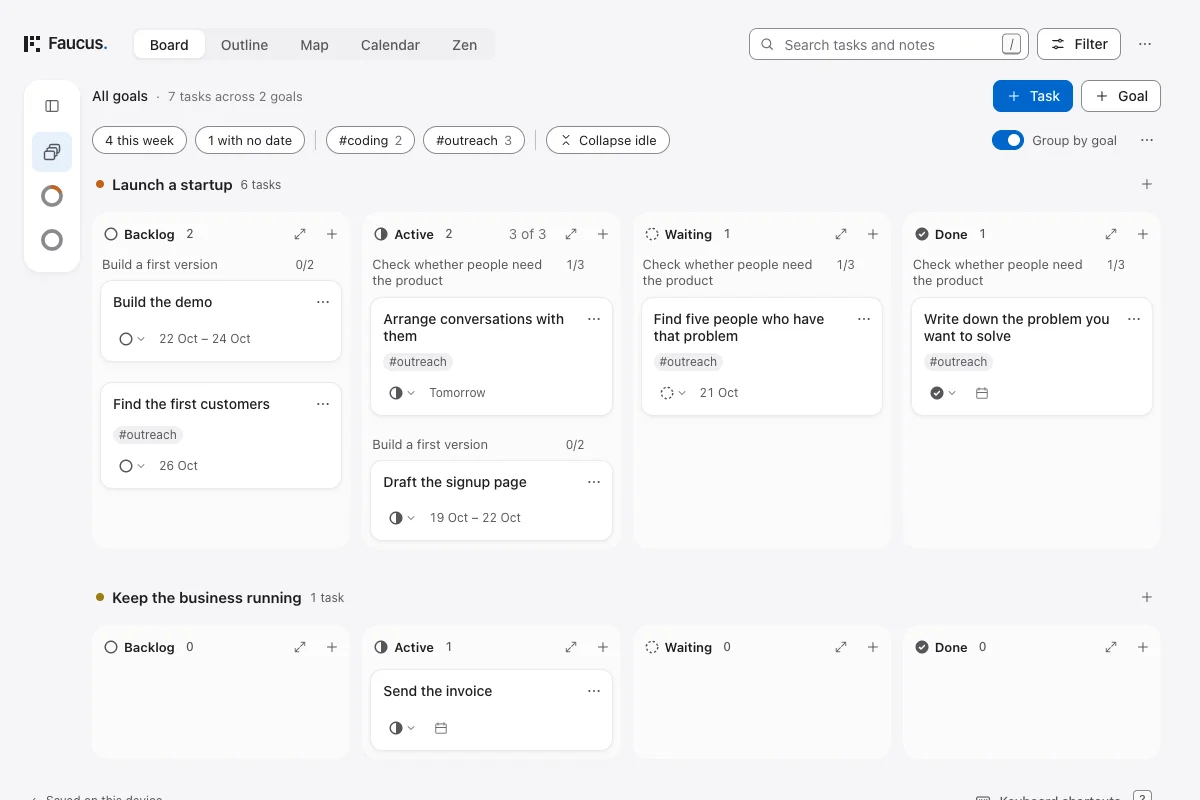Switch to the Calendar view tab
Viewport: 1200px width, 800px height.
390,44
